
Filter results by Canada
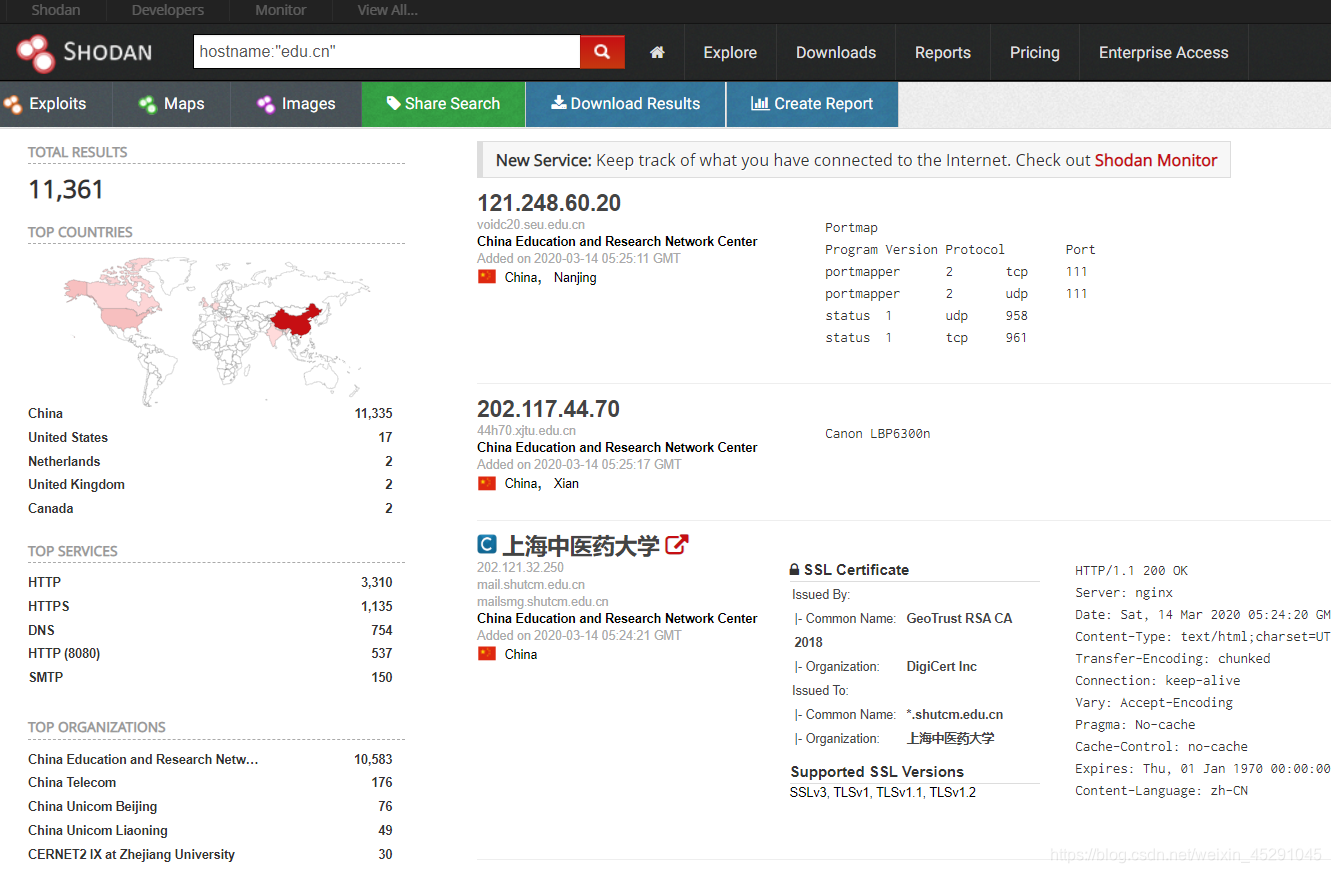(51, 508)
